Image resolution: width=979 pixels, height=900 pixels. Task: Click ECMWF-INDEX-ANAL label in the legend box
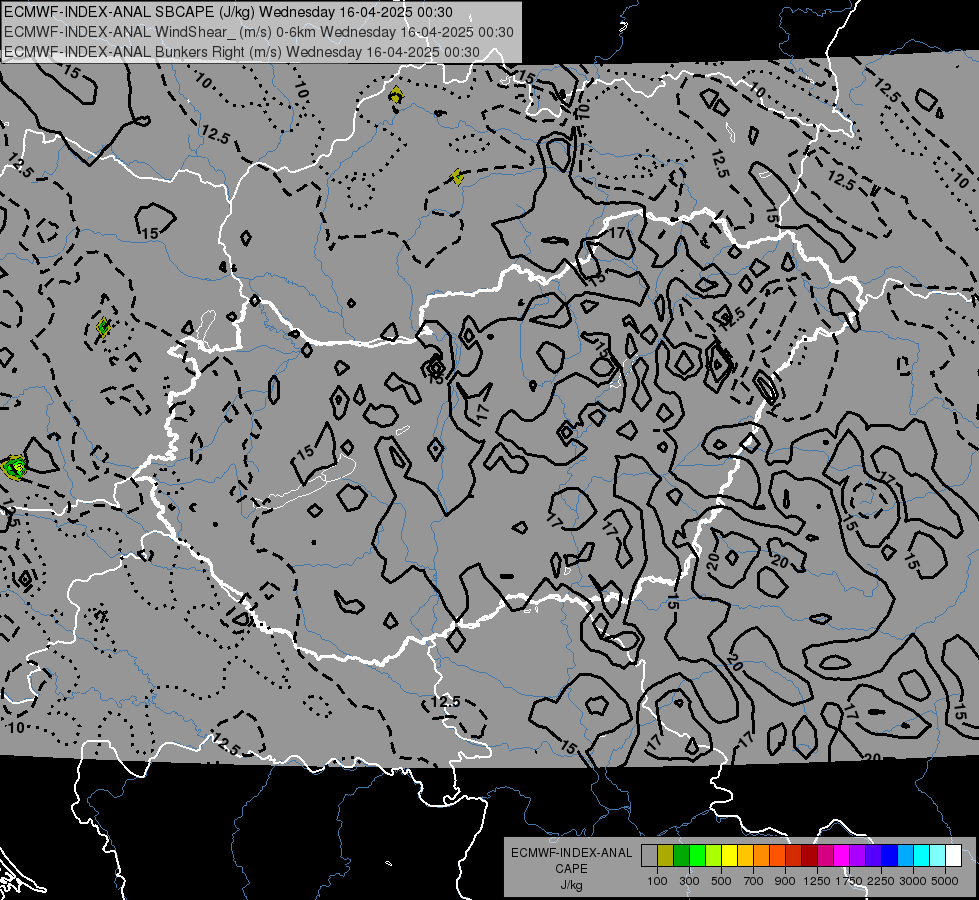572,853
